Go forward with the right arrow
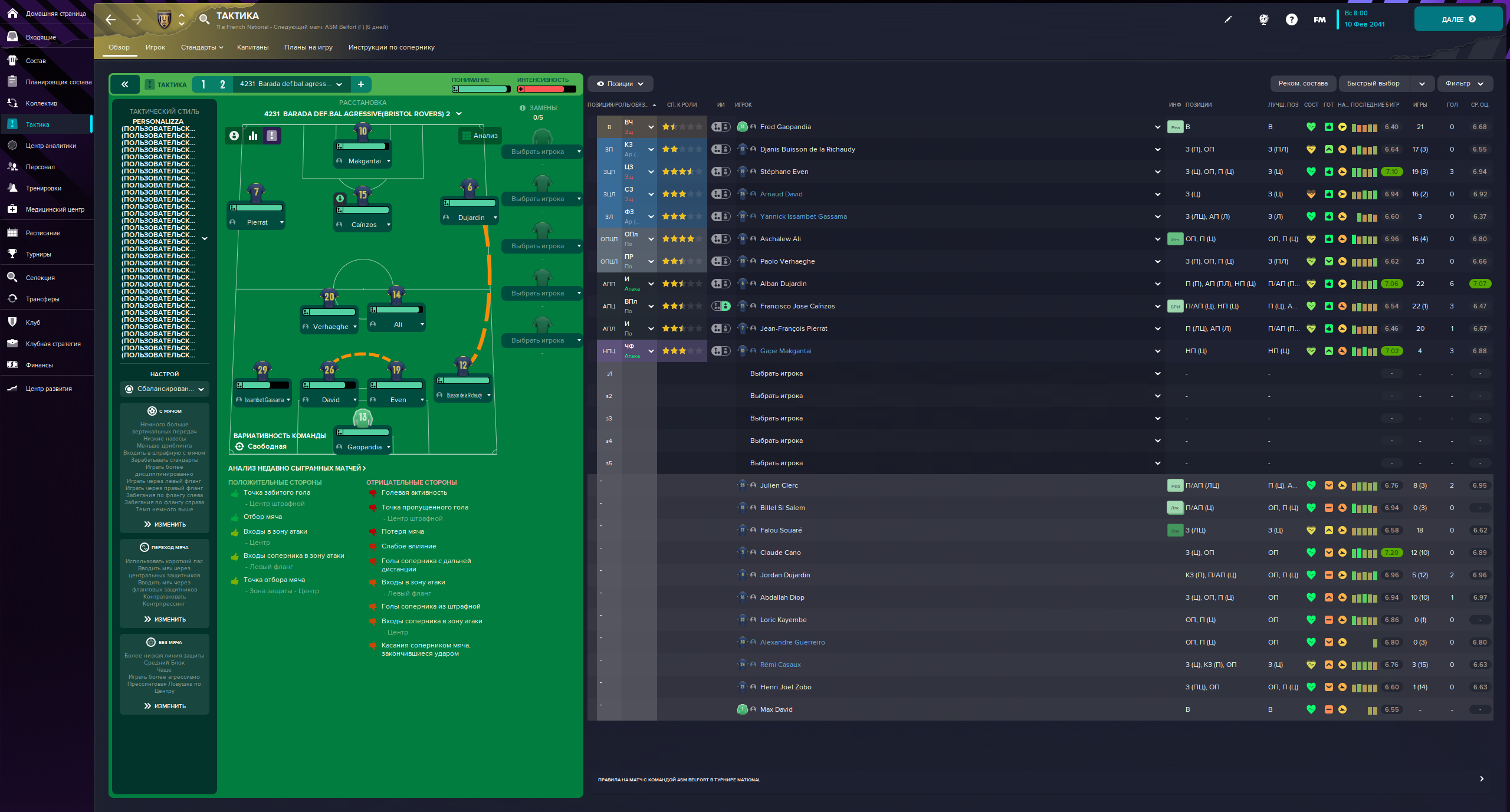This screenshot has width=1510, height=812. [x=137, y=19]
